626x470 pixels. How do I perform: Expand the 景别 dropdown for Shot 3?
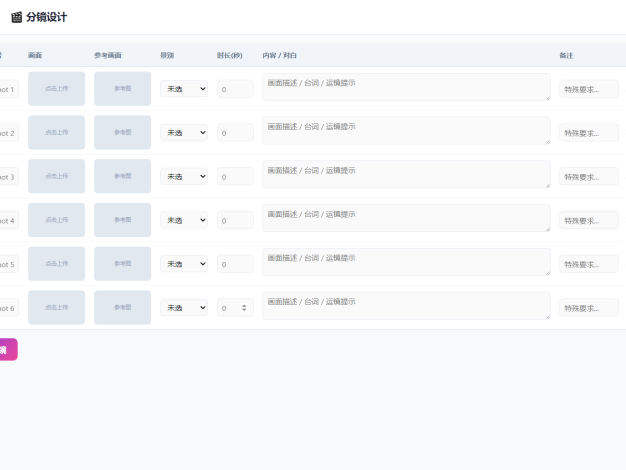[184, 176]
